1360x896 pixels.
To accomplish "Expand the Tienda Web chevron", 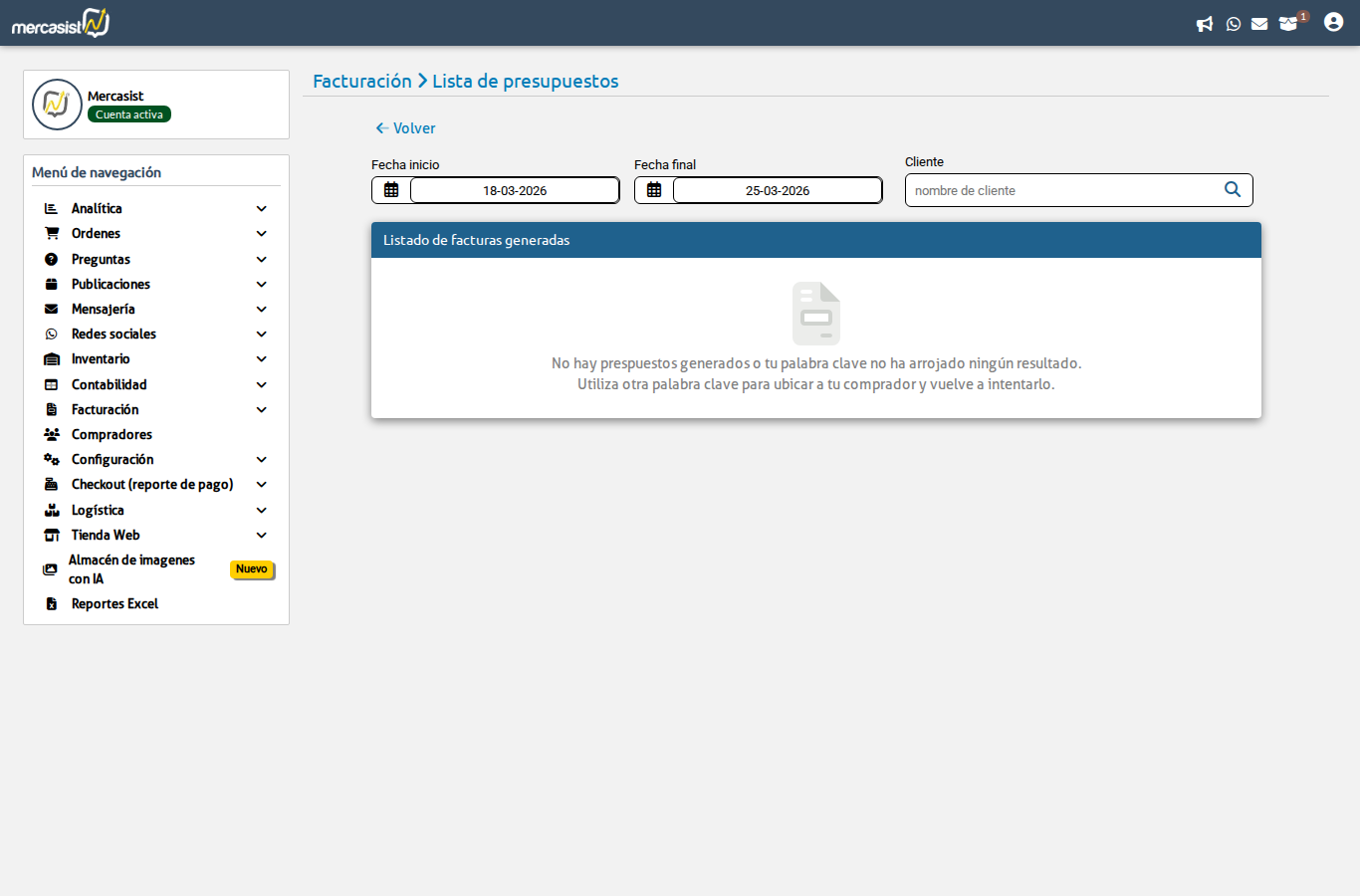I will (x=262, y=536).
